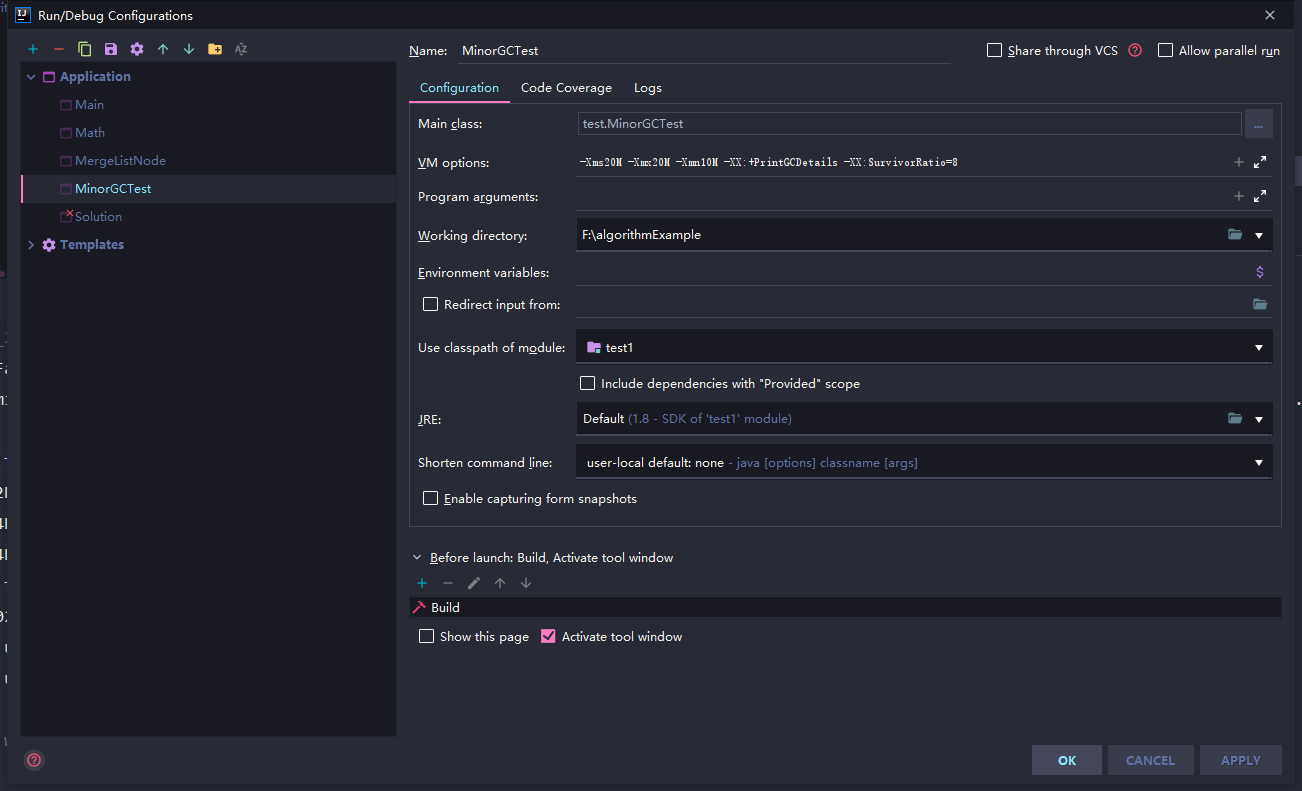
Task: Uncheck Activate tool window
Action: pos(548,636)
